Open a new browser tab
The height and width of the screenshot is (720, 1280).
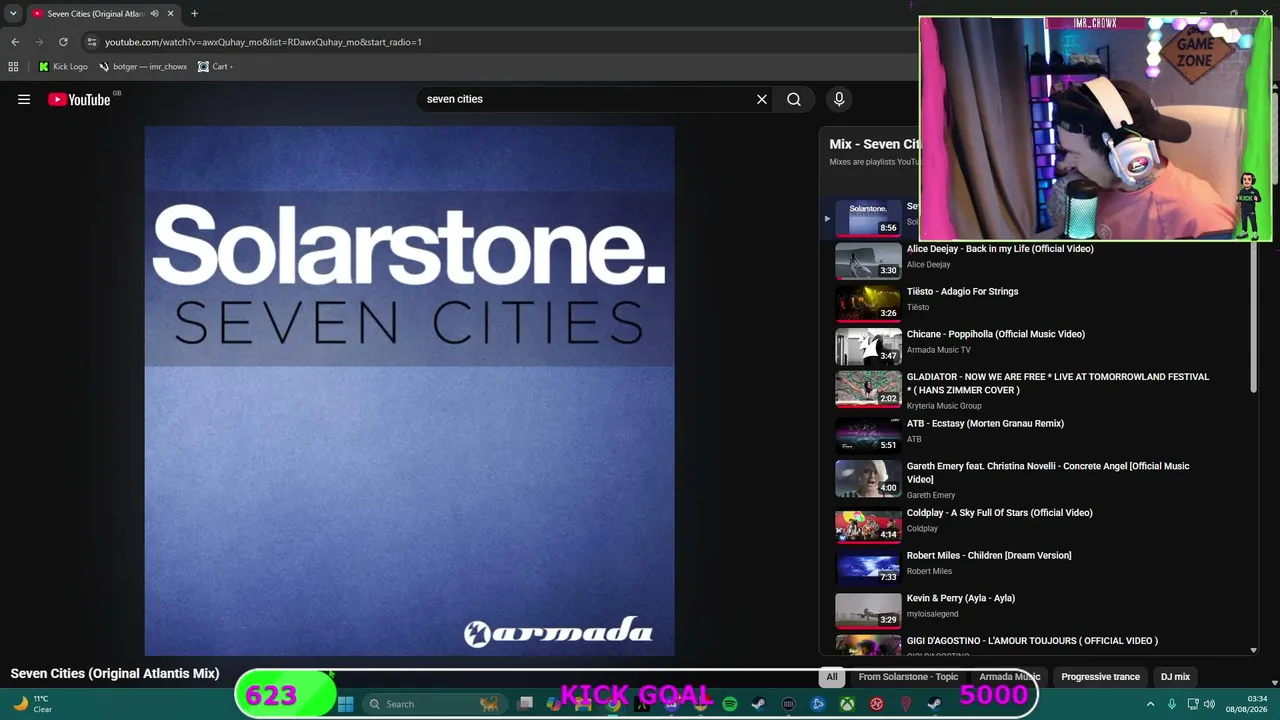click(x=194, y=14)
